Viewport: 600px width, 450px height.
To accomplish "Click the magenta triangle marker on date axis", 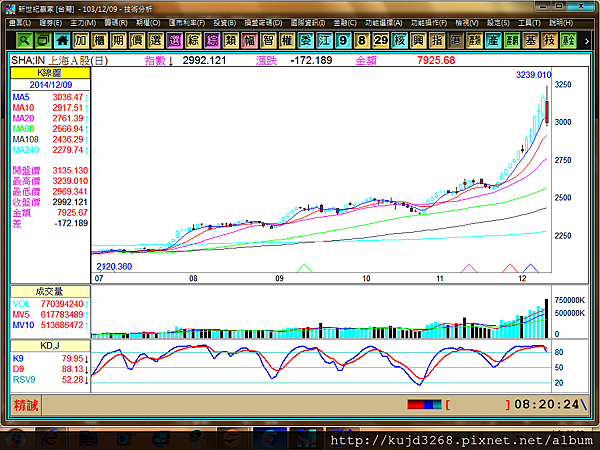I will (469, 268).
